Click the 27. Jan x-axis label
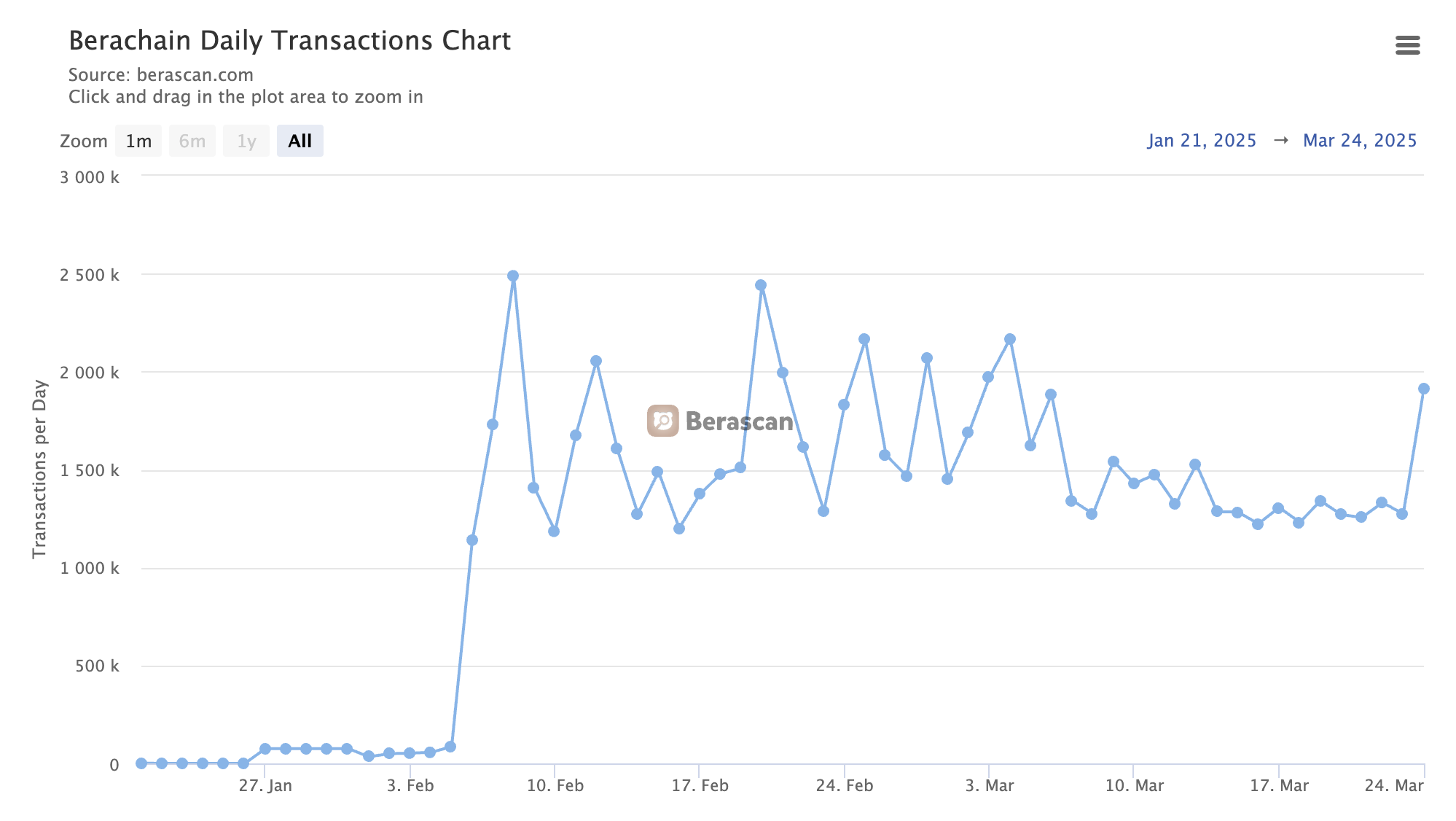Viewport: 1456px width, 821px height. click(265, 786)
